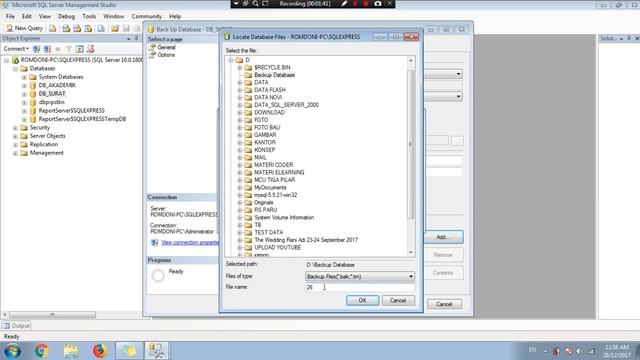Click the Object Explorer horizontal scrollbar
Screen dimensions: 640x360
(52, 314)
